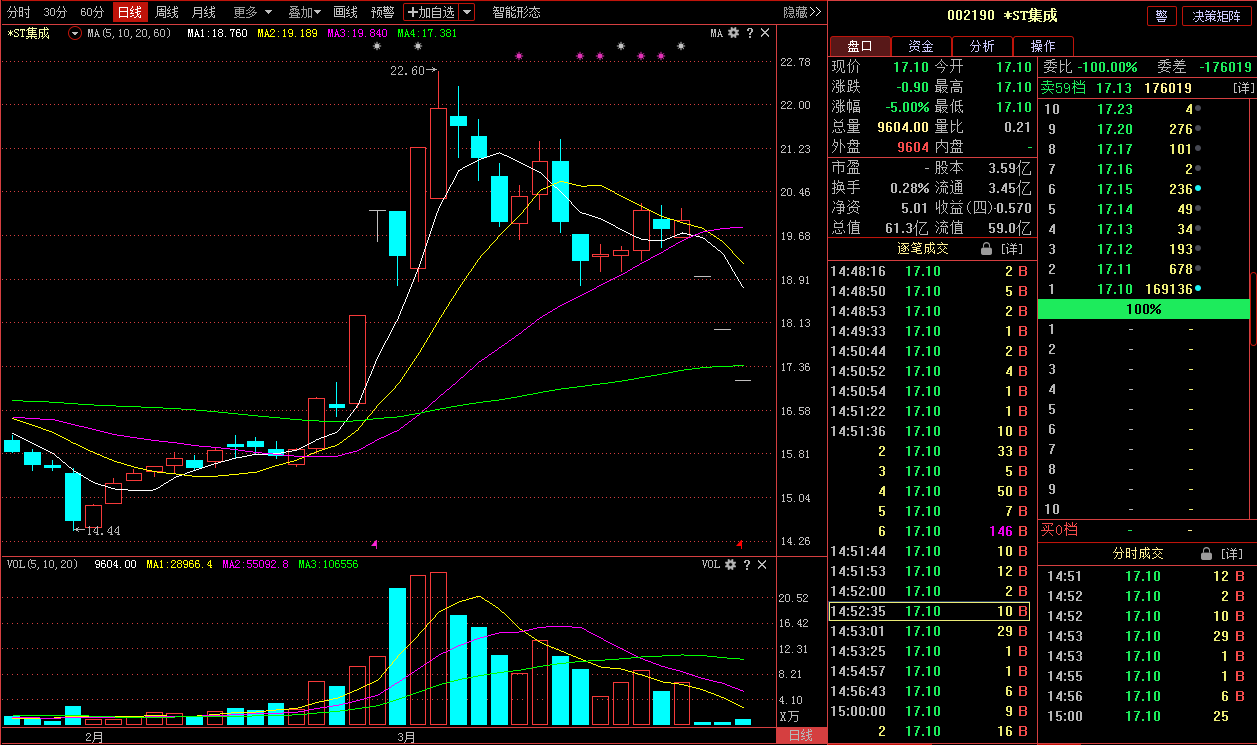This screenshot has height=745, width=1257.
Task: Add stock with 加自选 button
Action: pos(431,12)
